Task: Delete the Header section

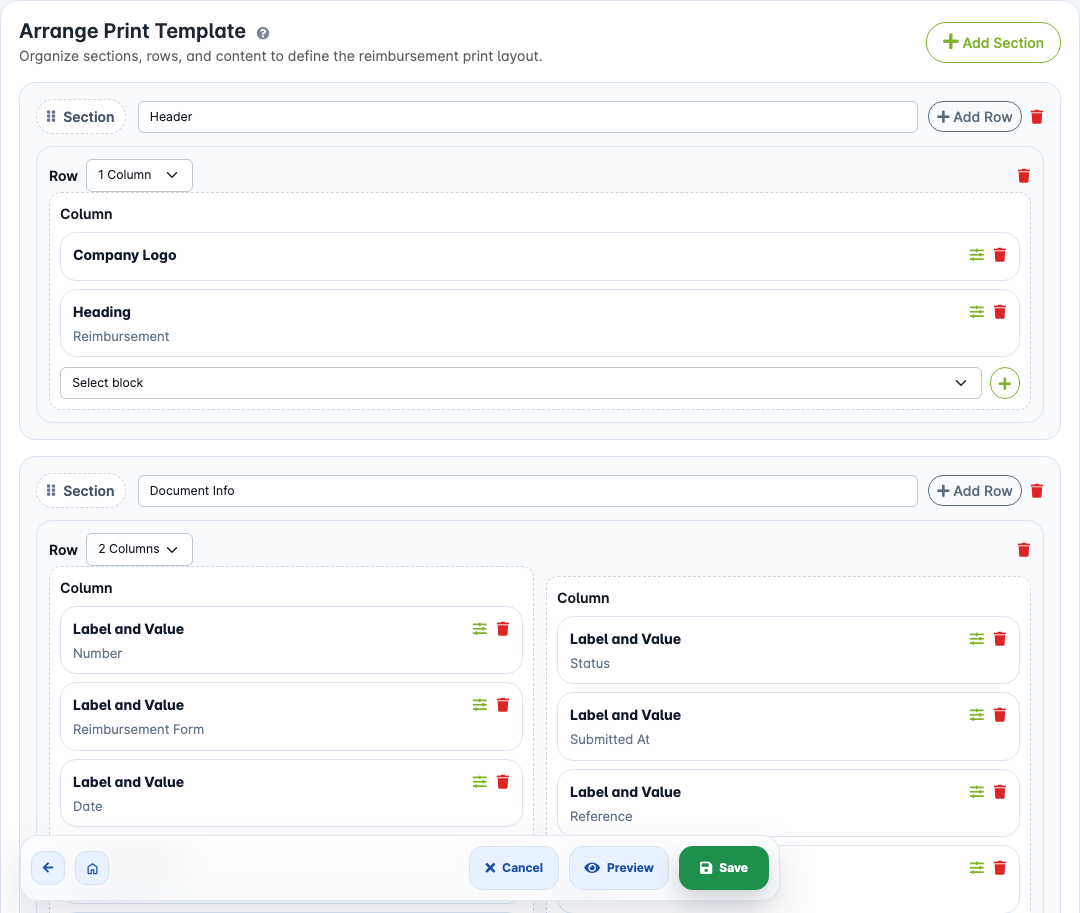Action: tap(1037, 117)
